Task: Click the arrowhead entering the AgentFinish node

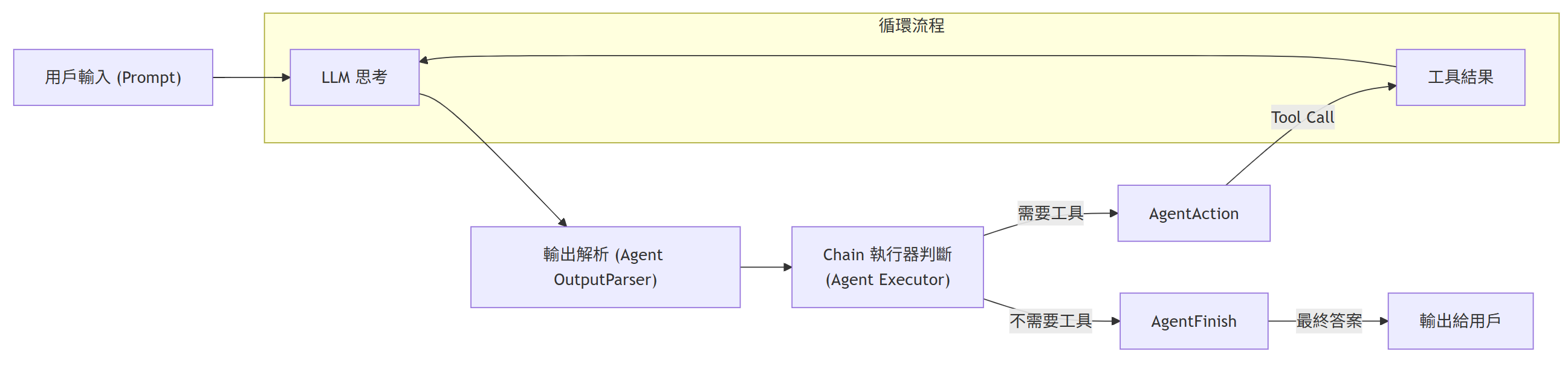Action: 1115,321
